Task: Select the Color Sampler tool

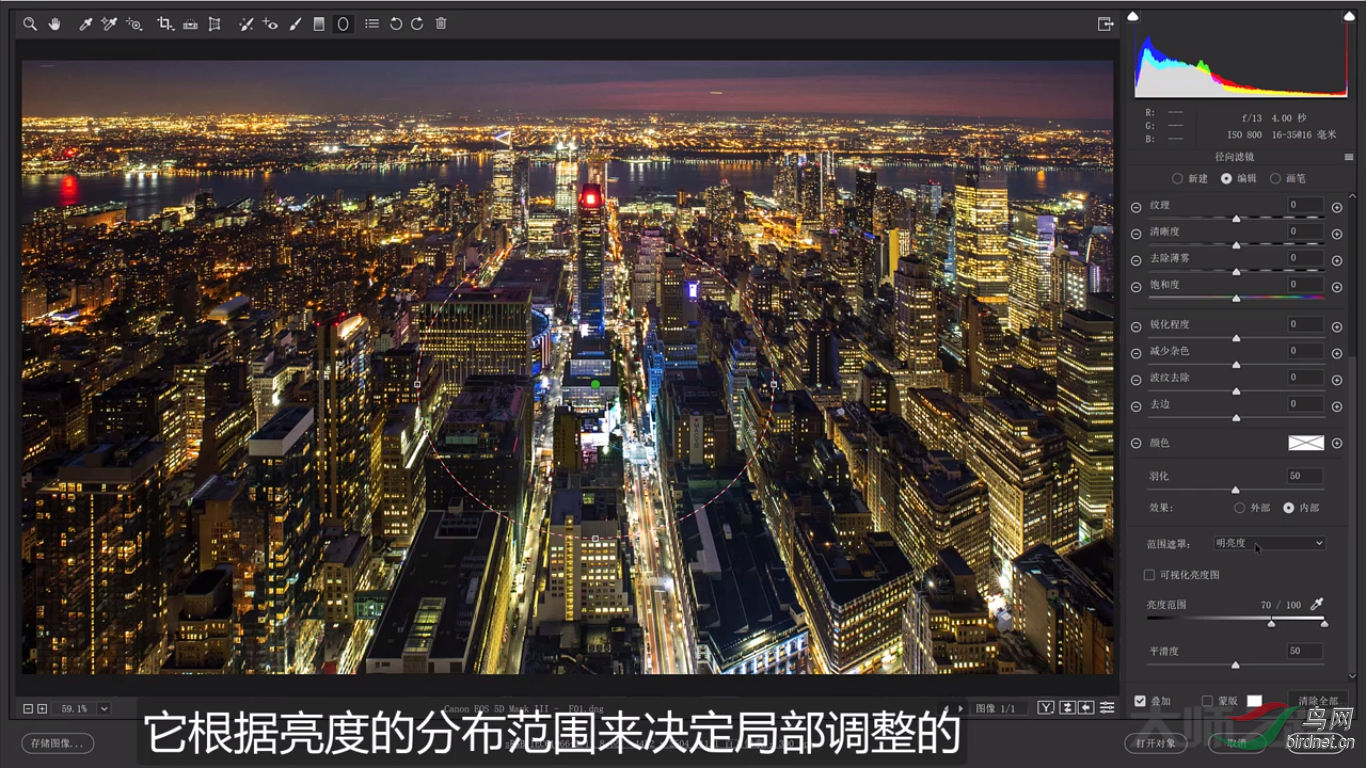Action: pyautogui.click(x=110, y=23)
